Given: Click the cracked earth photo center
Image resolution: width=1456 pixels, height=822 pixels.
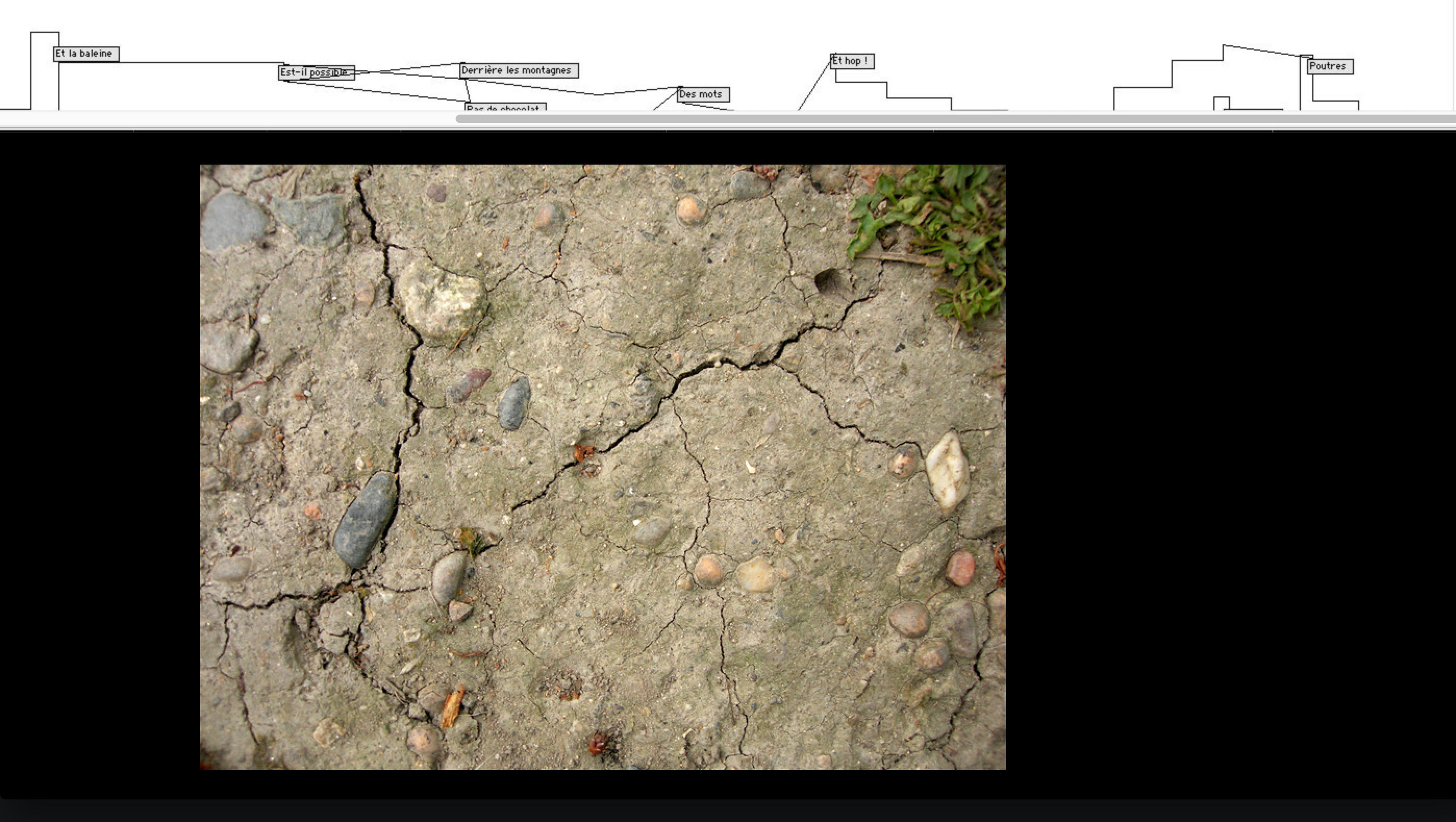Looking at the screenshot, I should [x=603, y=467].
